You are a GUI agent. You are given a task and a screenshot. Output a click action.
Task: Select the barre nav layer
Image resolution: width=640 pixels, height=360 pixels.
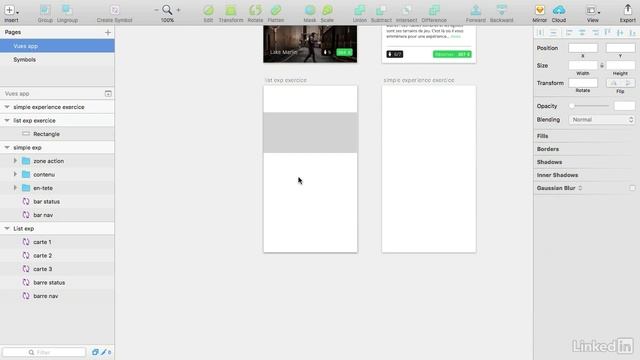click(x=57, y=296)
